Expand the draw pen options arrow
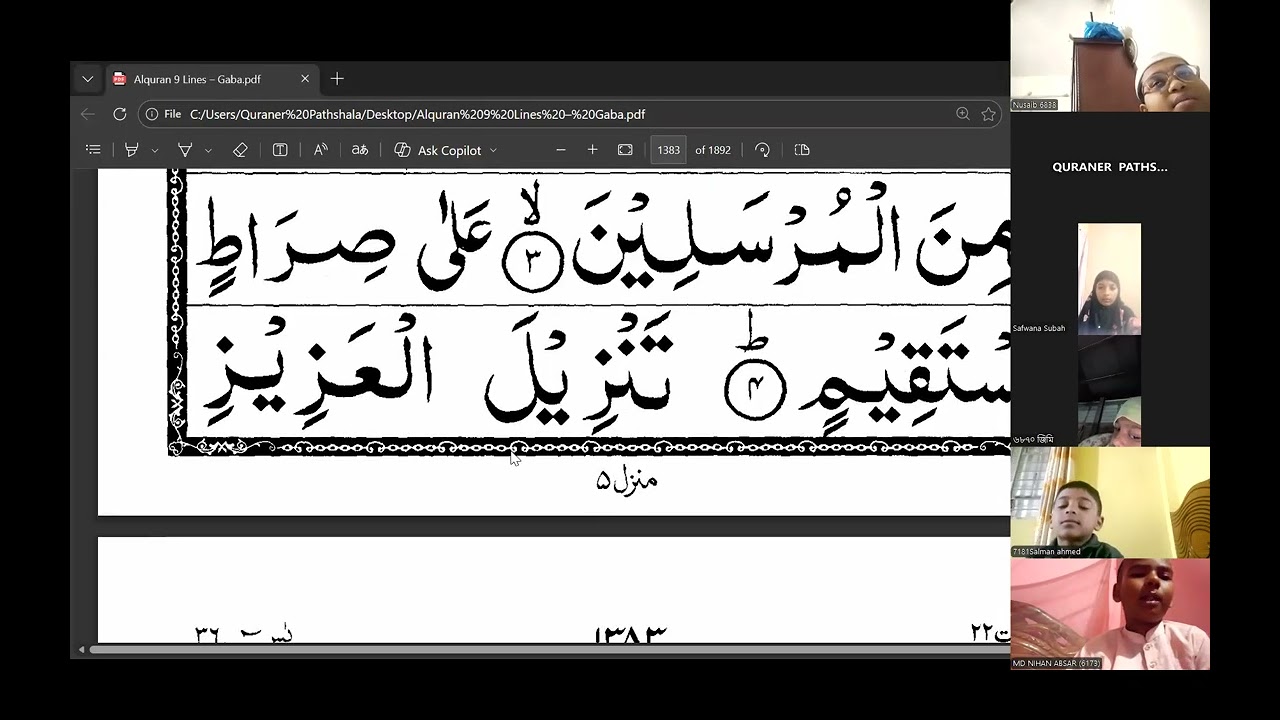The image size is (1280, 720). pyautogui.click(x=208, y=150)
